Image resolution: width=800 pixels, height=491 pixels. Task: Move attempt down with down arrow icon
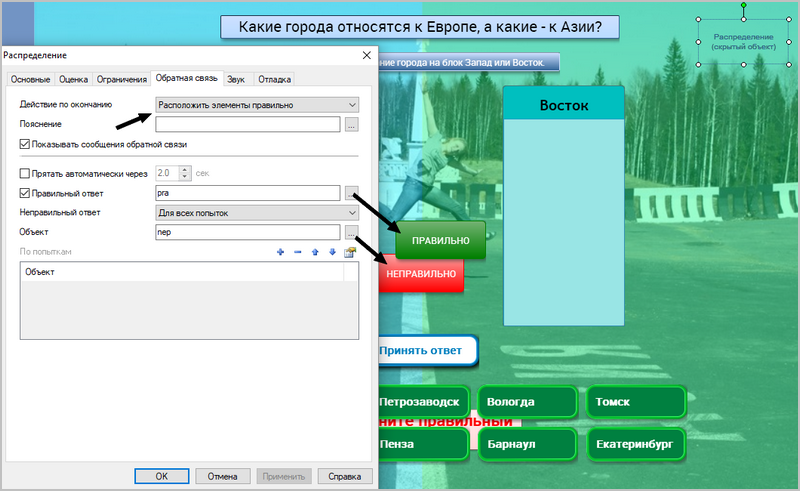332,252
